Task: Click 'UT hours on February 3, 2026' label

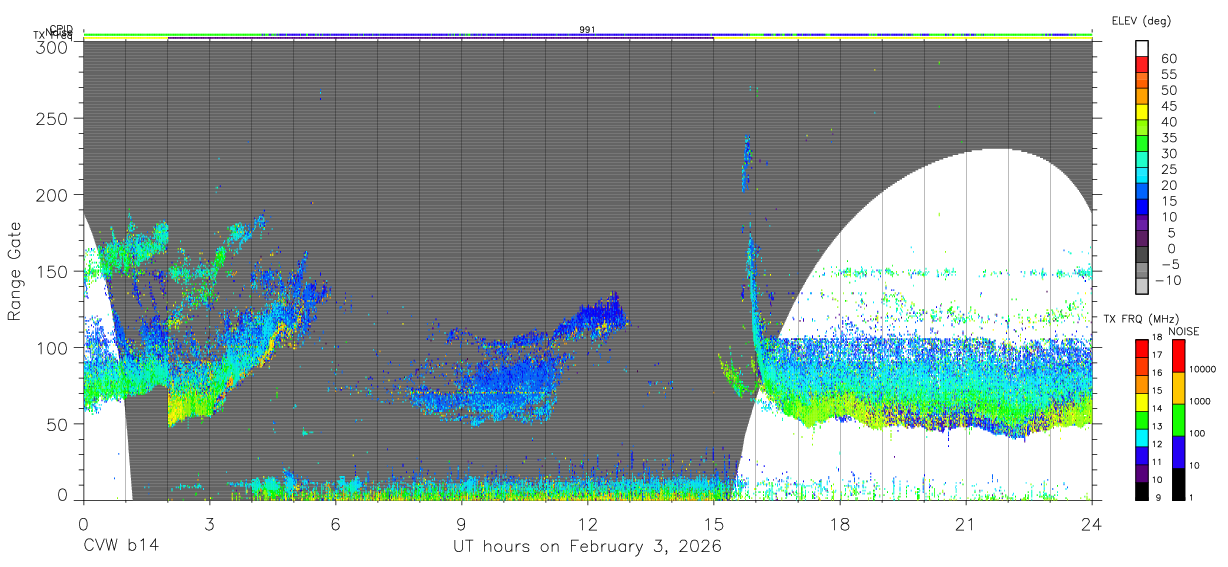Action: pyautogui.click(x=588, y=547)
